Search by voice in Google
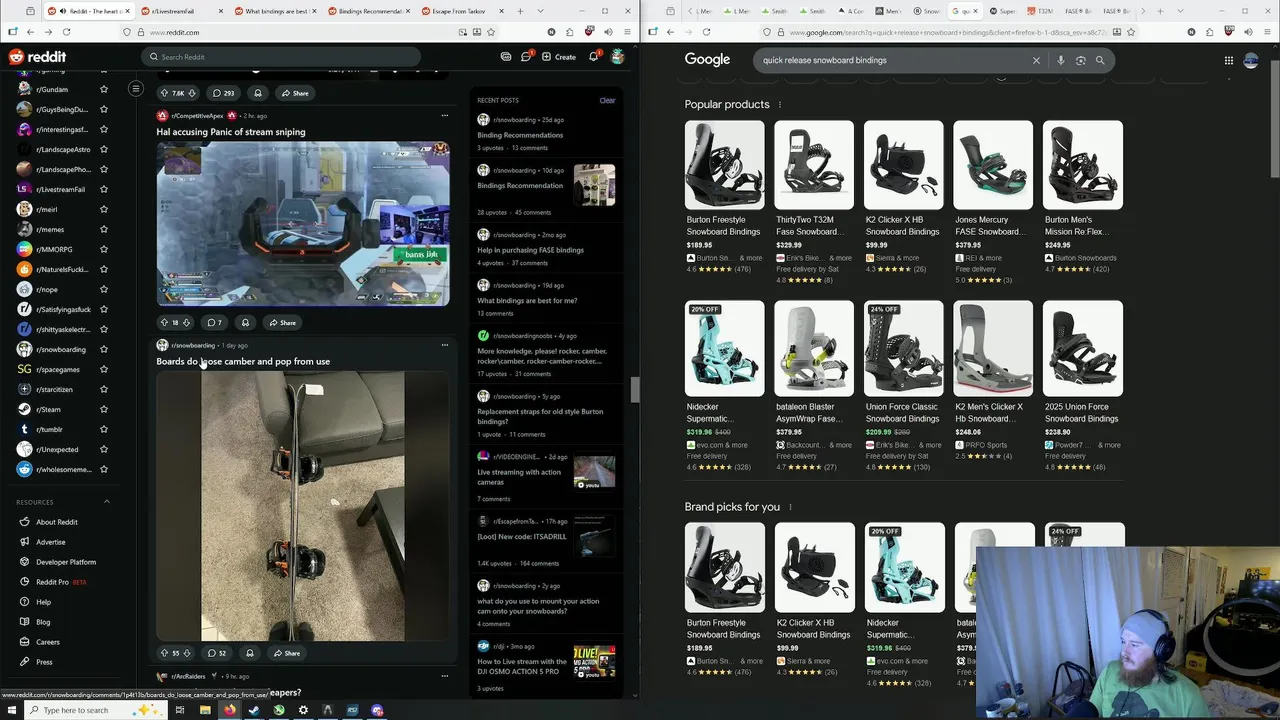Viewport: 1280px width, 720px height. point(1061,60)
